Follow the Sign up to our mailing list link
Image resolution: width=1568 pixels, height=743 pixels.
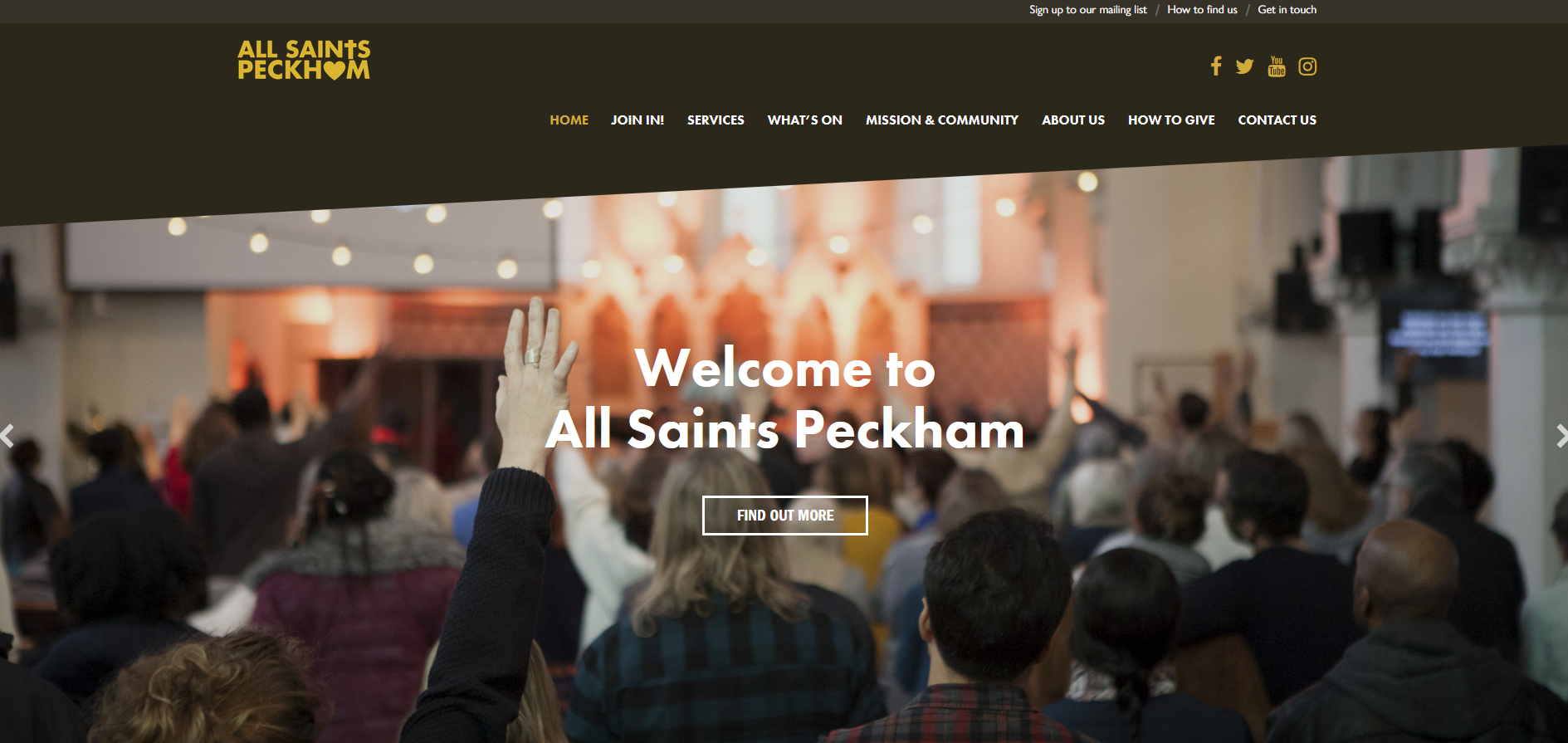coord(1087,10)
